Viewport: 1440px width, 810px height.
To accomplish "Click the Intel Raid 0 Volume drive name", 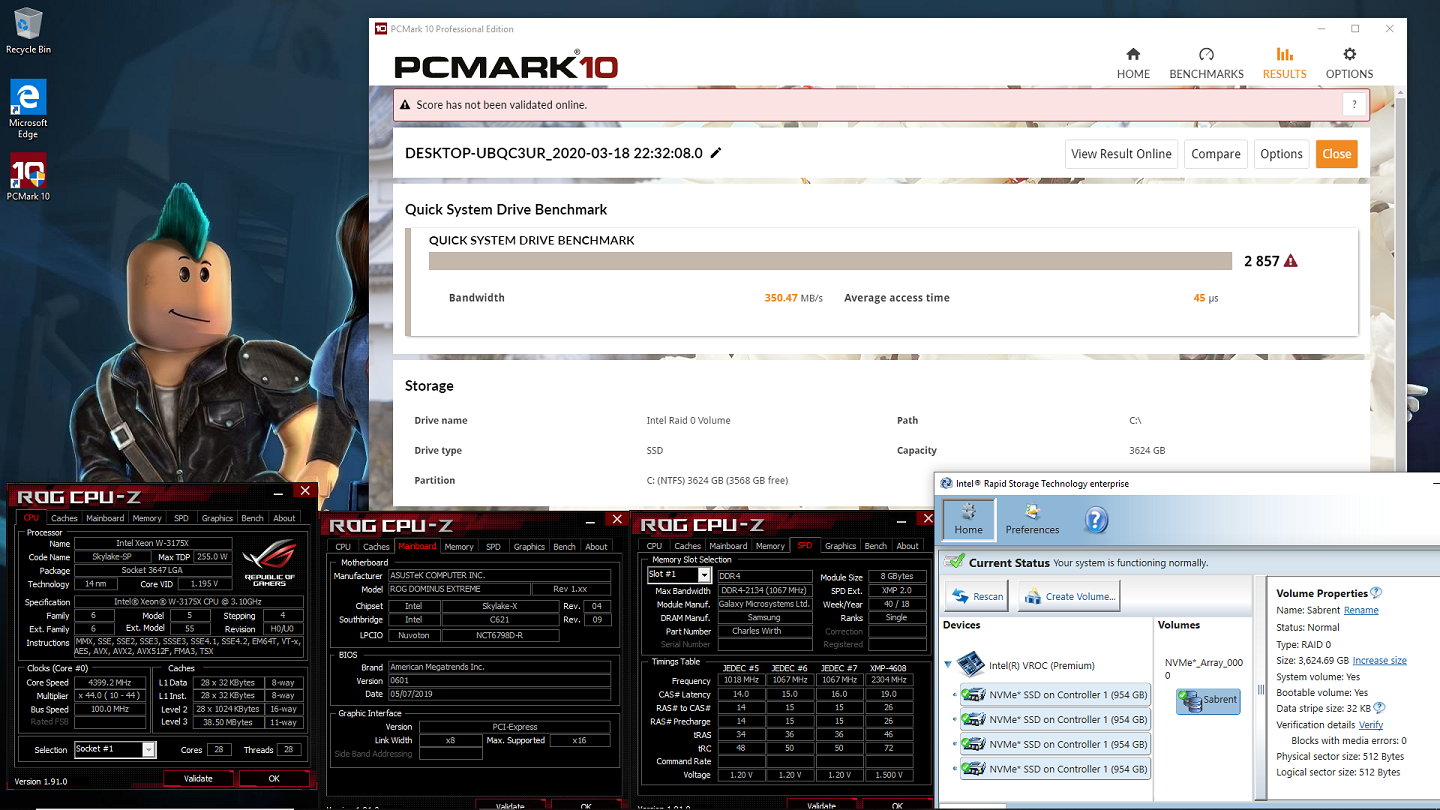I will (x=689, y=421).
